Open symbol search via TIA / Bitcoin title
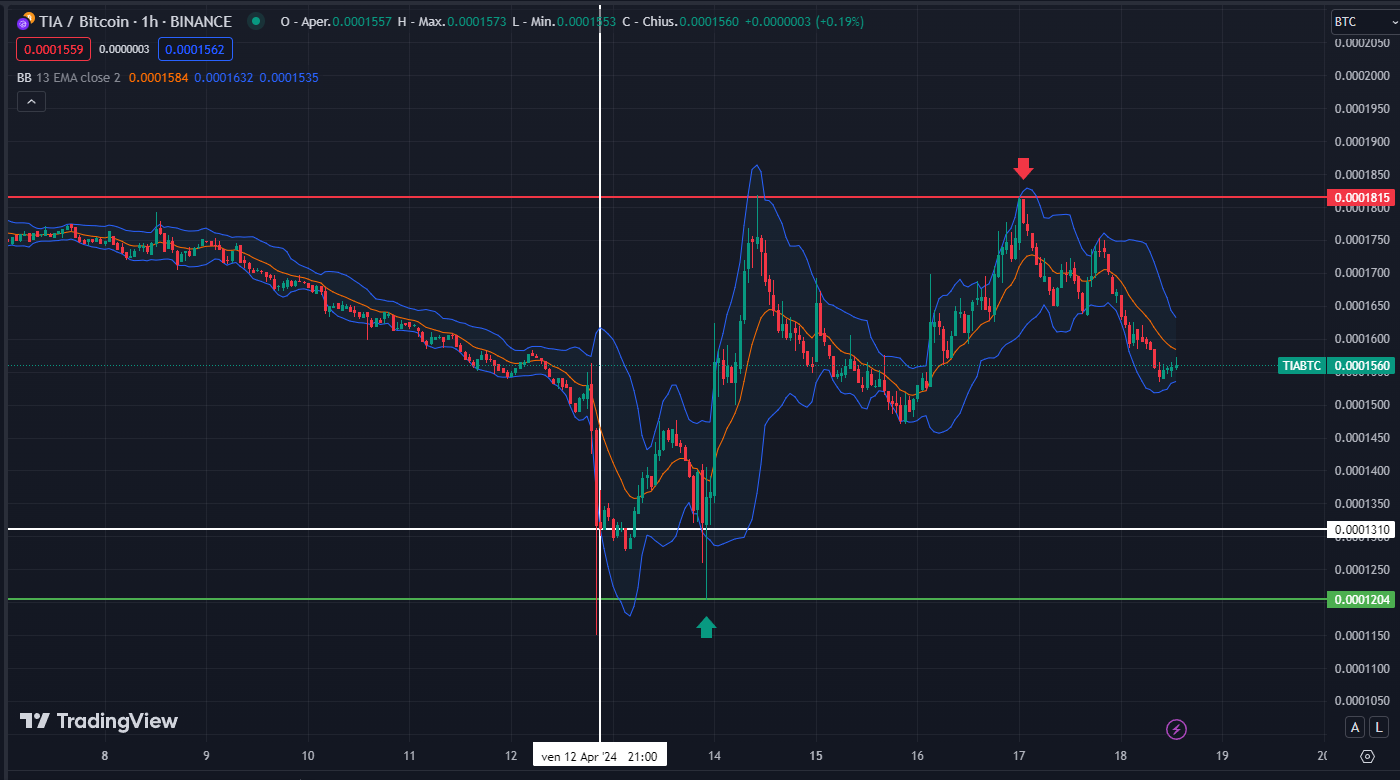Screen dimensions: 1400x780 (135, 21)
